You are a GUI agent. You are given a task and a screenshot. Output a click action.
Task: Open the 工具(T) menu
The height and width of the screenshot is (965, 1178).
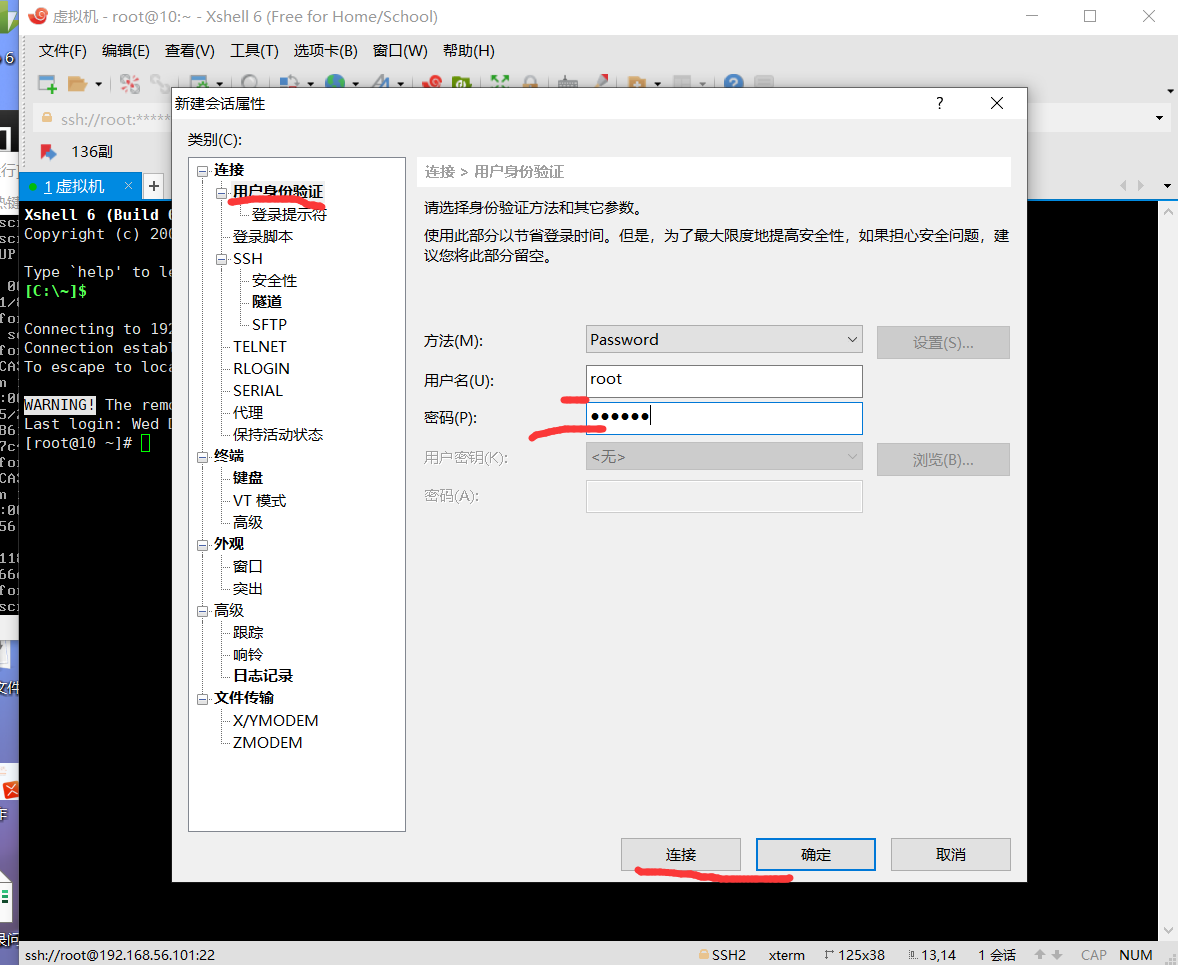point(253,50)
